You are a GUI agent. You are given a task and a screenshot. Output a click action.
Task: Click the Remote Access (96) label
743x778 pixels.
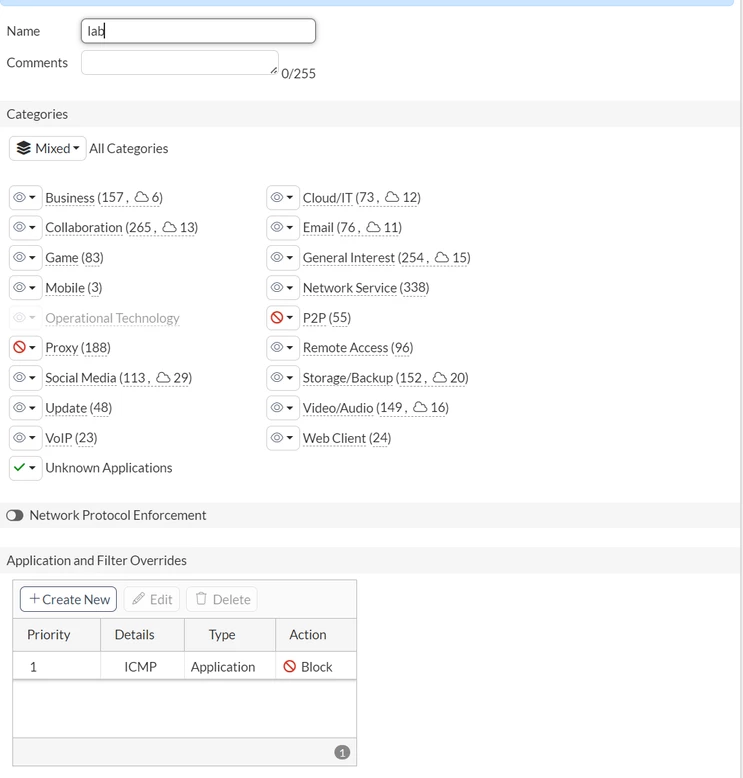[x=358, y=348]
